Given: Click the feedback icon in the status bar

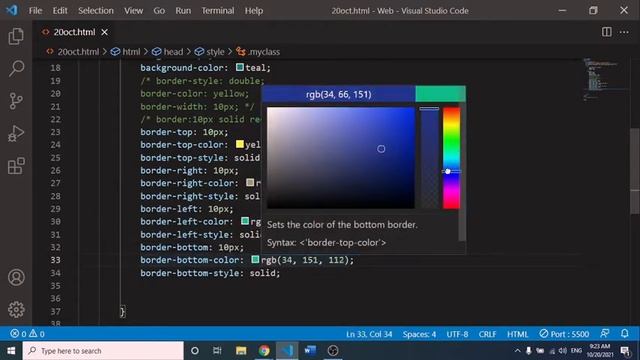Looking at the screenshot, I should pos(605,333).
